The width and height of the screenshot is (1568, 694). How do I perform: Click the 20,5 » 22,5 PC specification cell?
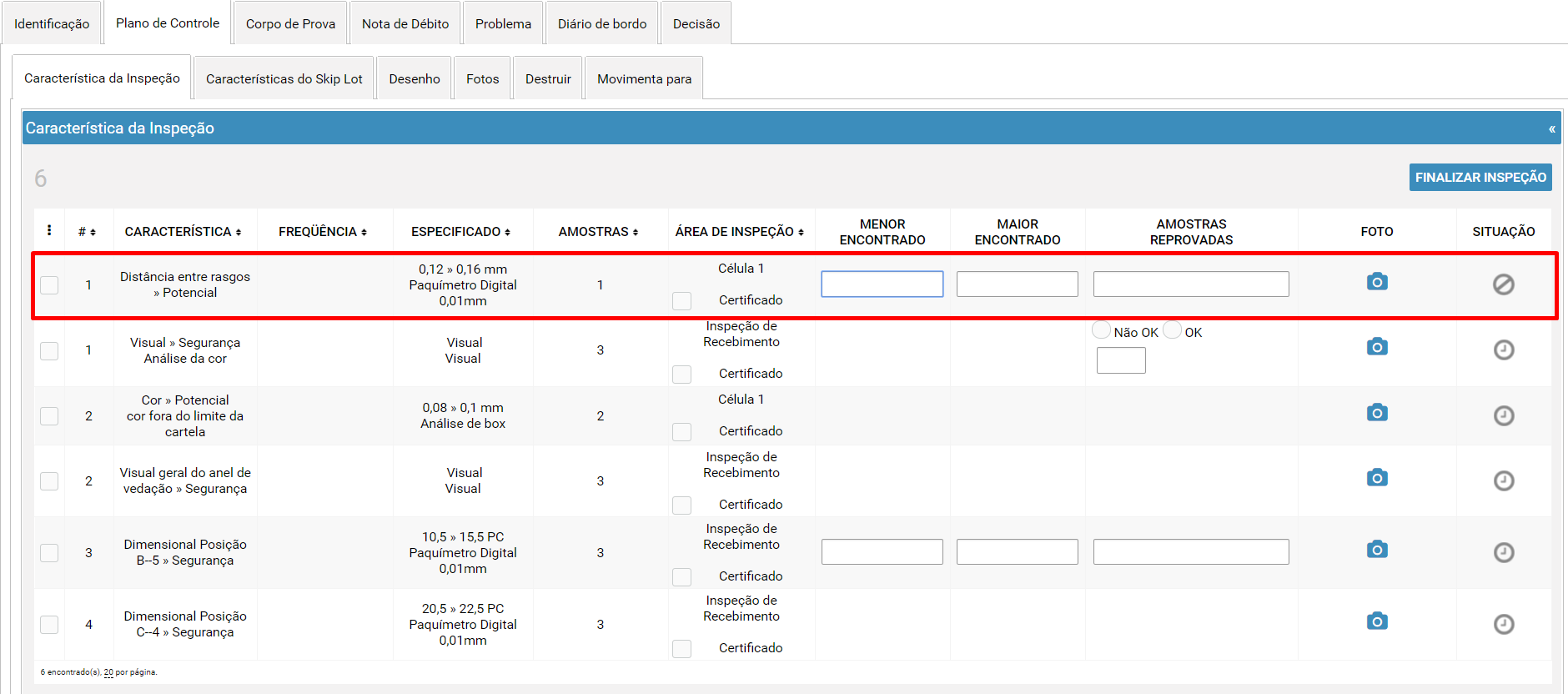[x=463, y=624]
